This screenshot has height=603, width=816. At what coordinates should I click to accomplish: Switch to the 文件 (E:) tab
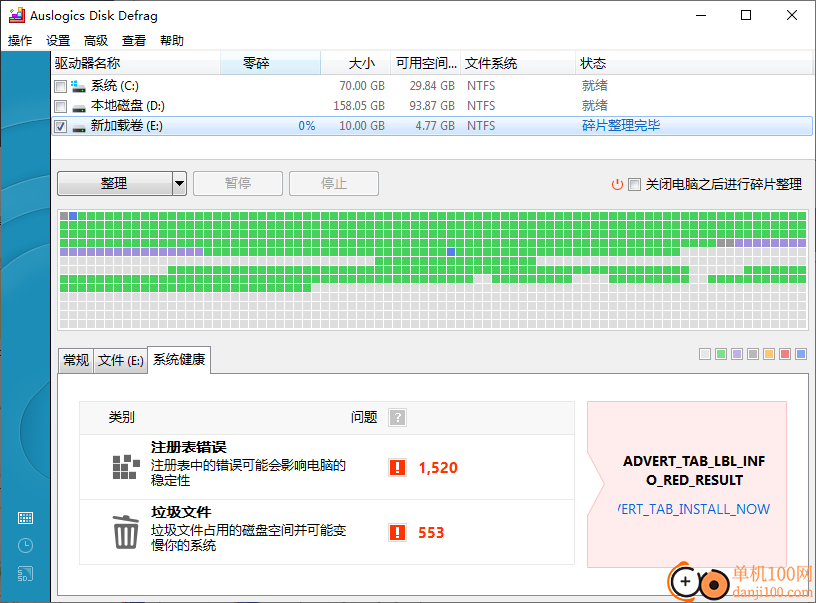(x=121, y=360)
